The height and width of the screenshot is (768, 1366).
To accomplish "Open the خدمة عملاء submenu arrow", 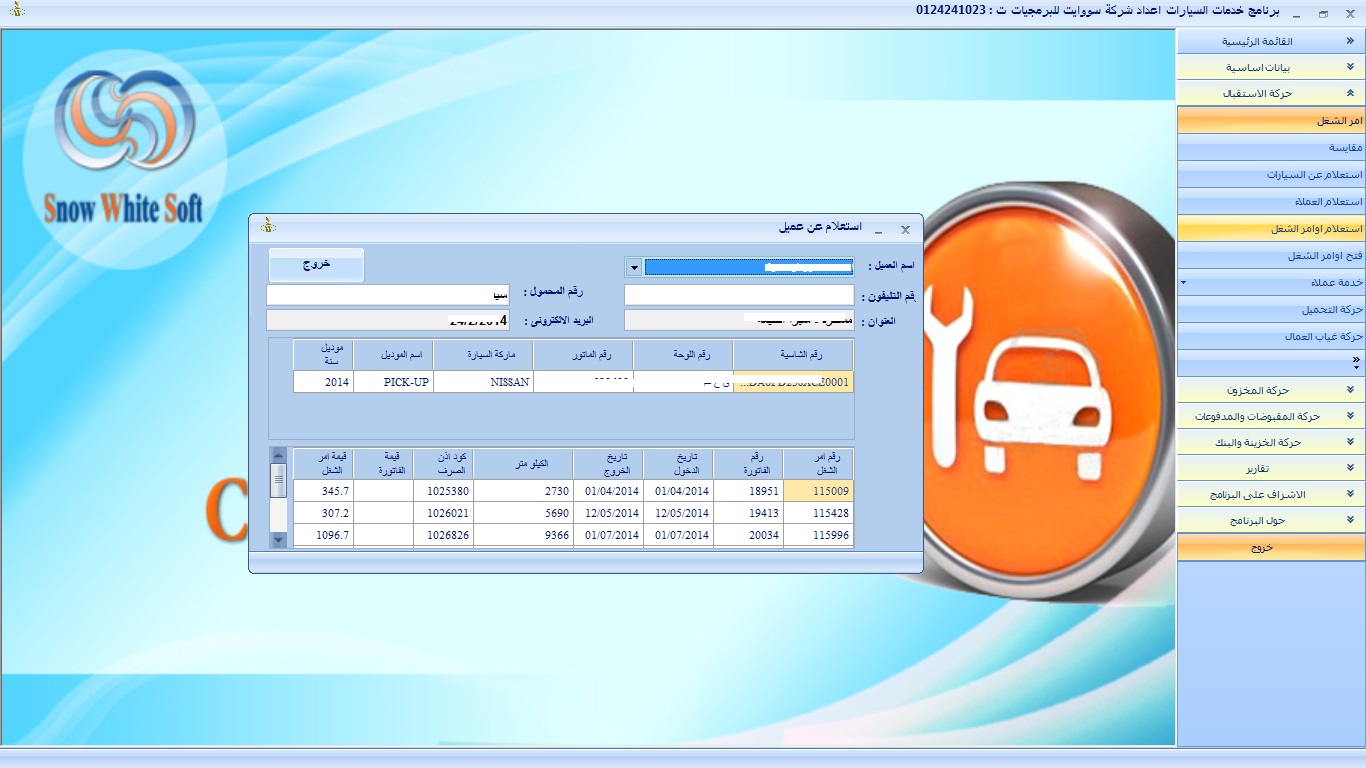I will tap(1183, 283).
